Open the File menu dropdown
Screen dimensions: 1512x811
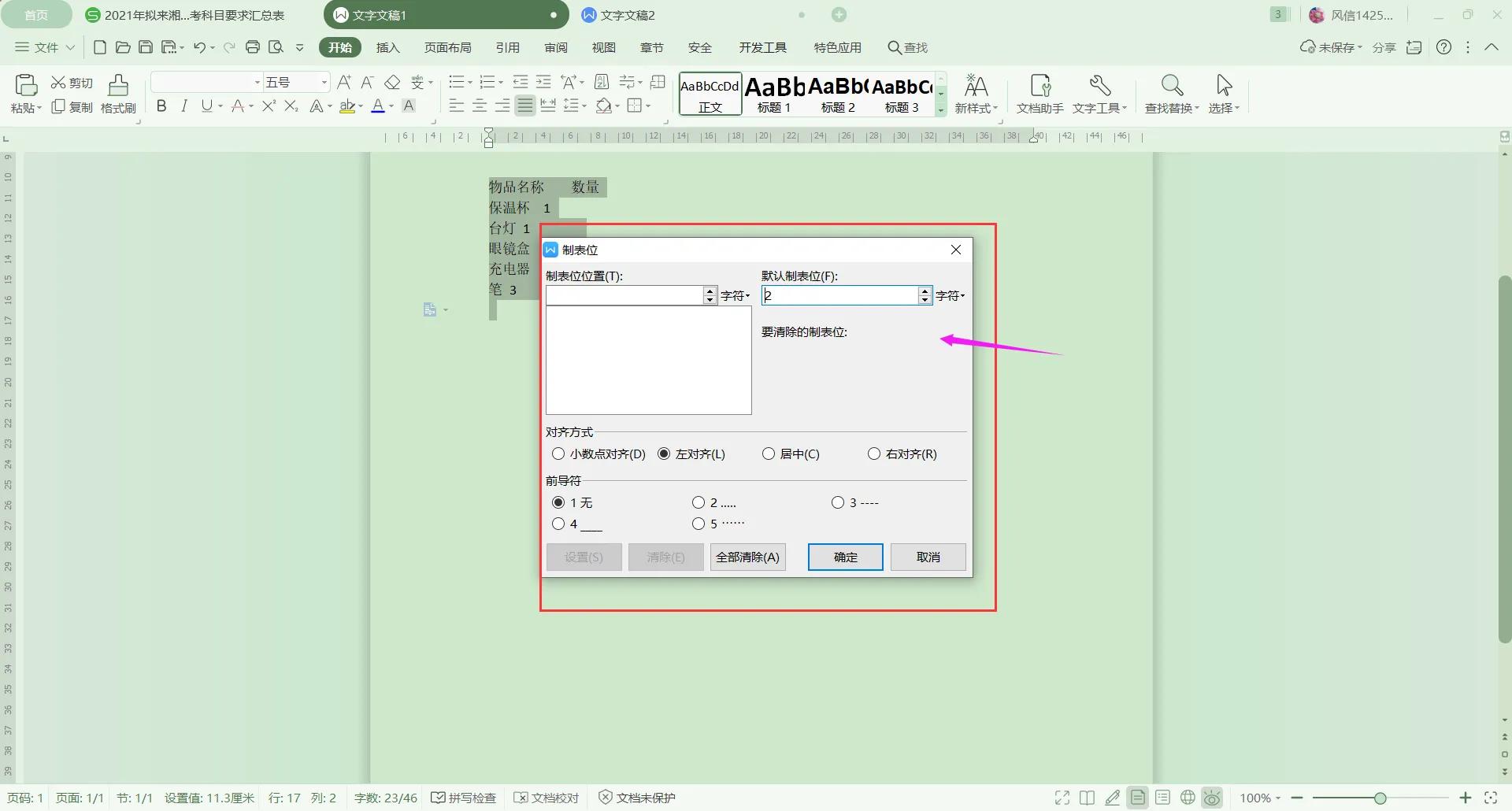[46, 47]
